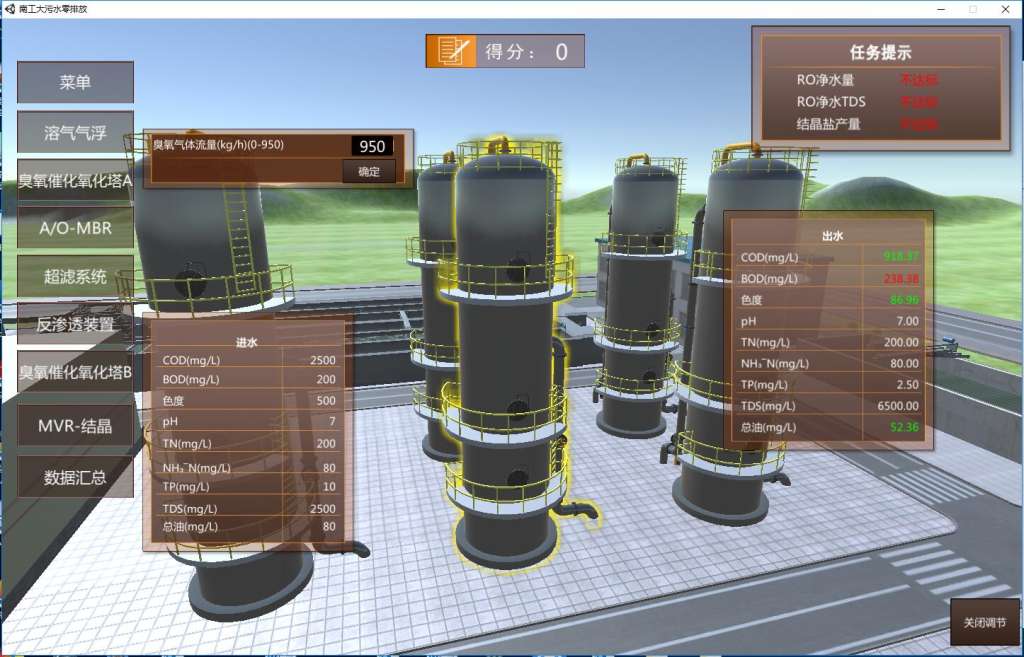Image resolution: width=1024 pixels, height=657 pixels.
Task: Click the 得分 score value
Action: pyautogui.click(x=562, y=52)
